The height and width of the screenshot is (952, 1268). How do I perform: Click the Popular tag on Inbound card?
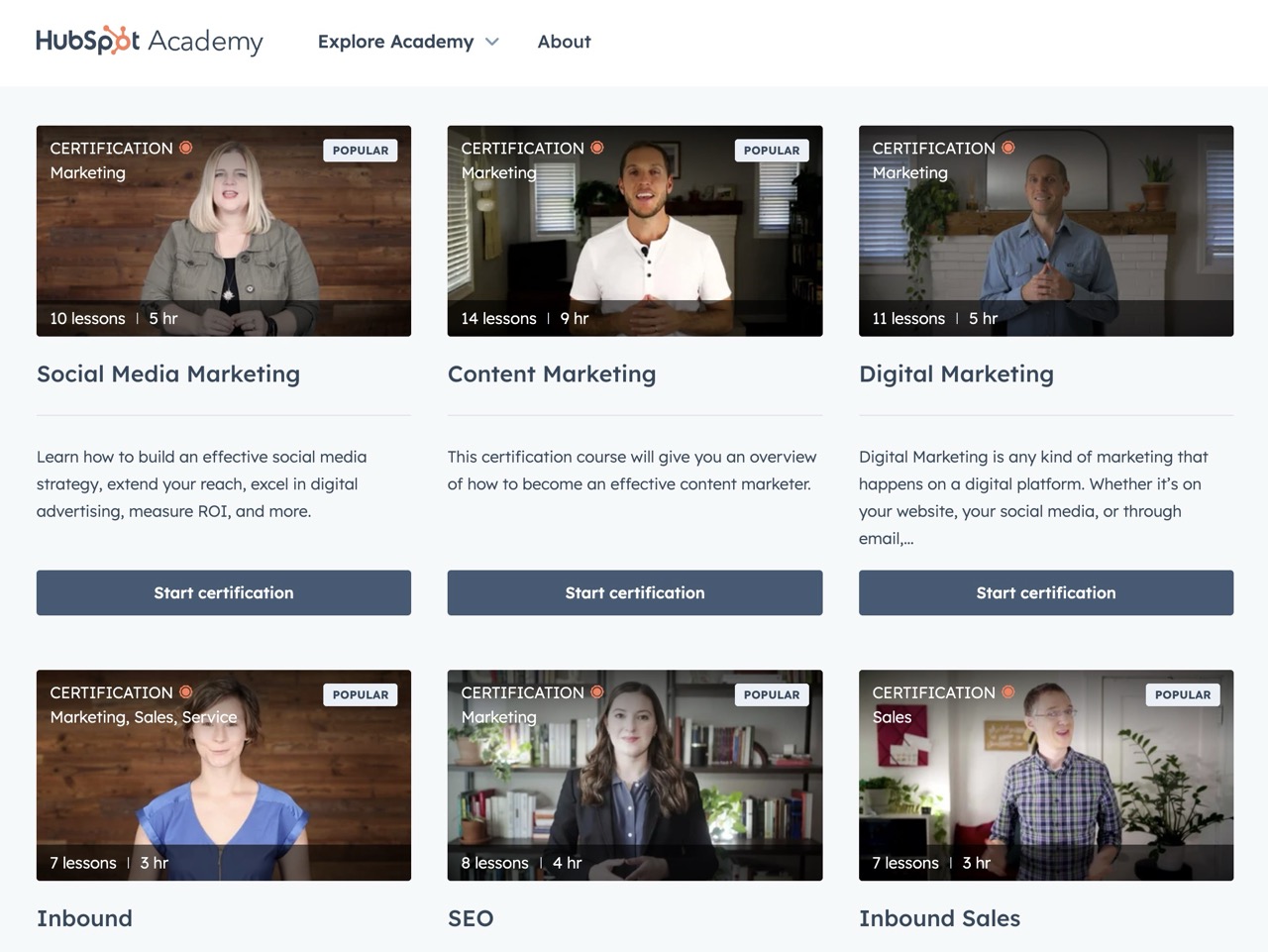(361, 695)
